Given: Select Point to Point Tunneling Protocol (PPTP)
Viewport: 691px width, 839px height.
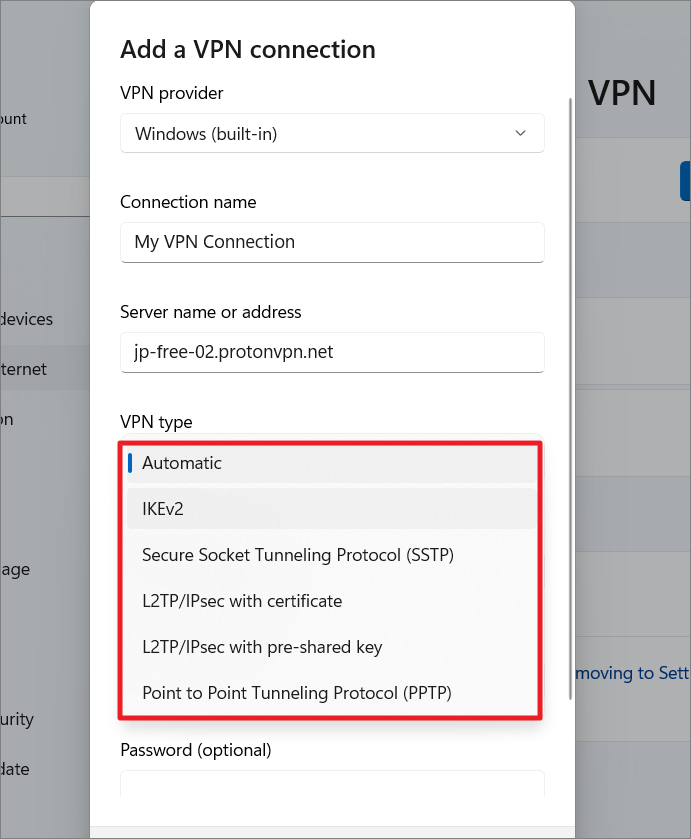Looking at the screenshot, I should (x=330, y=693).
